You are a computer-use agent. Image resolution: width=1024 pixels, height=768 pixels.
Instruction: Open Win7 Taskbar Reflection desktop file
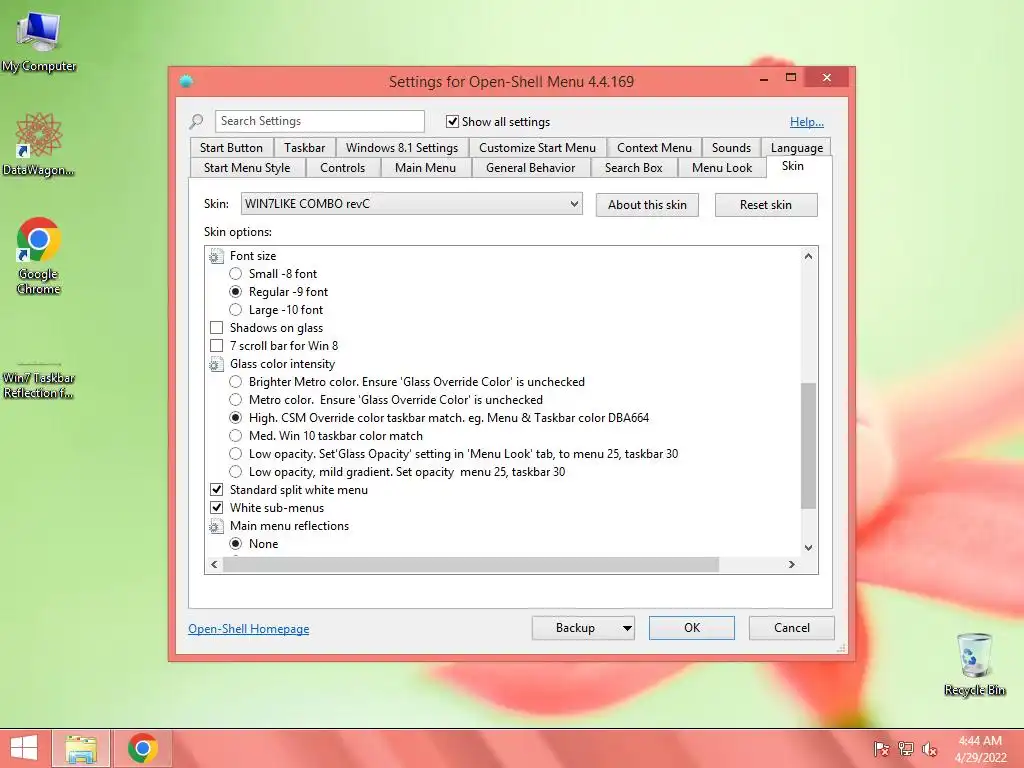point(39,381)
